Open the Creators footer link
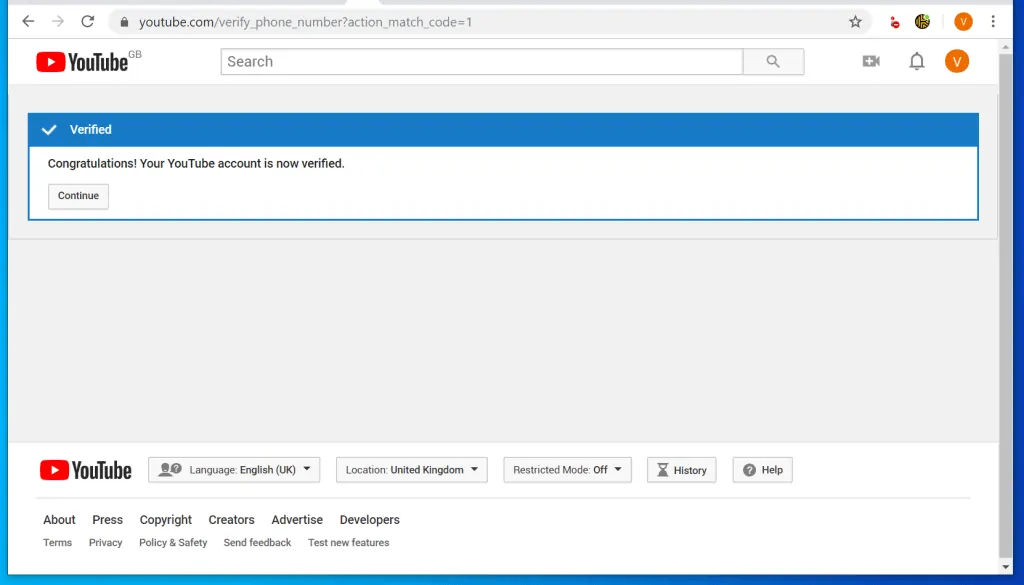 pyautogui.click(x=231, y=519)
